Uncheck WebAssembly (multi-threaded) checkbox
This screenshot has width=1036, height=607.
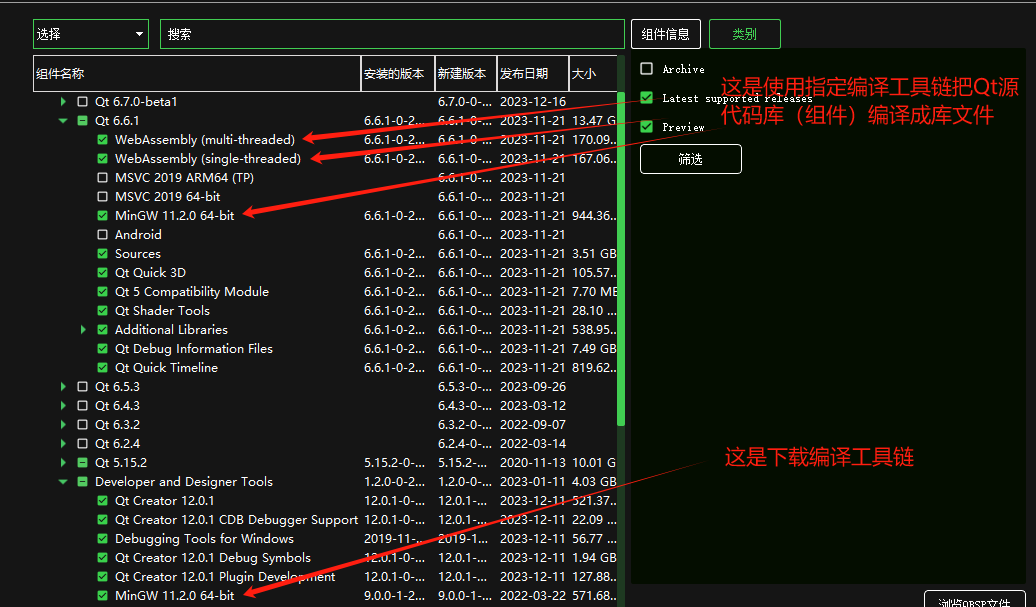102,139
